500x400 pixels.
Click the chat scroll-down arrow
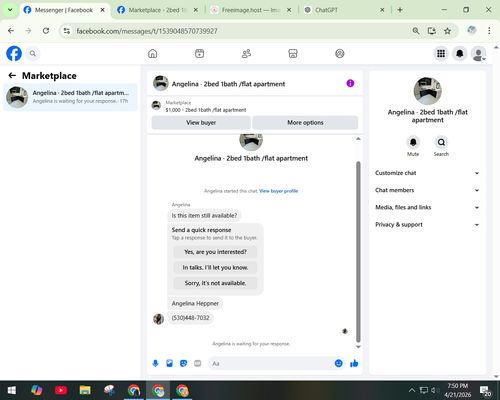[x=358, y=347]
